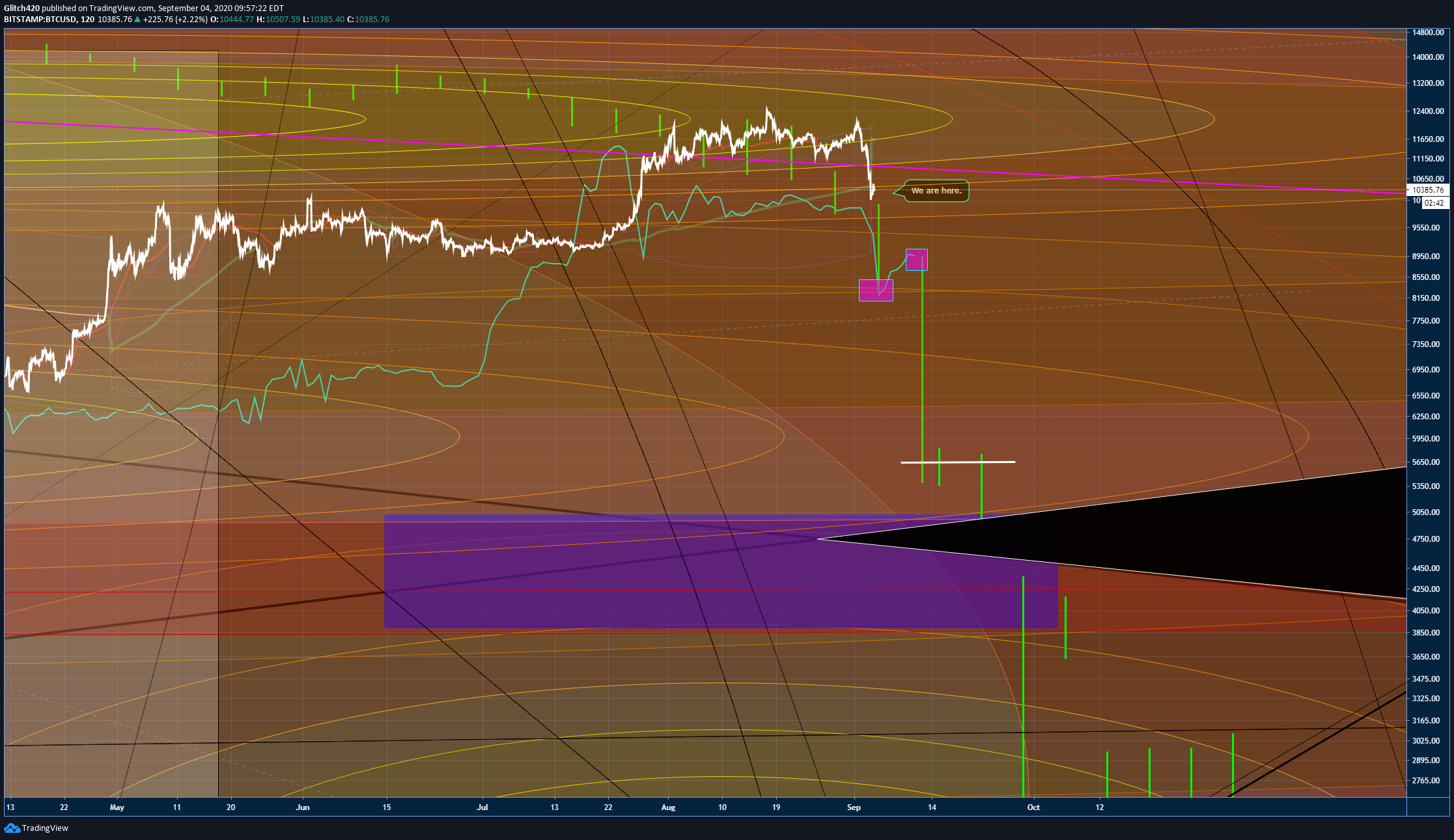The width and height of the screenshot is (1454, 840).
Task: Click the 4050.00 price axis label
Action: point(1425,611)
